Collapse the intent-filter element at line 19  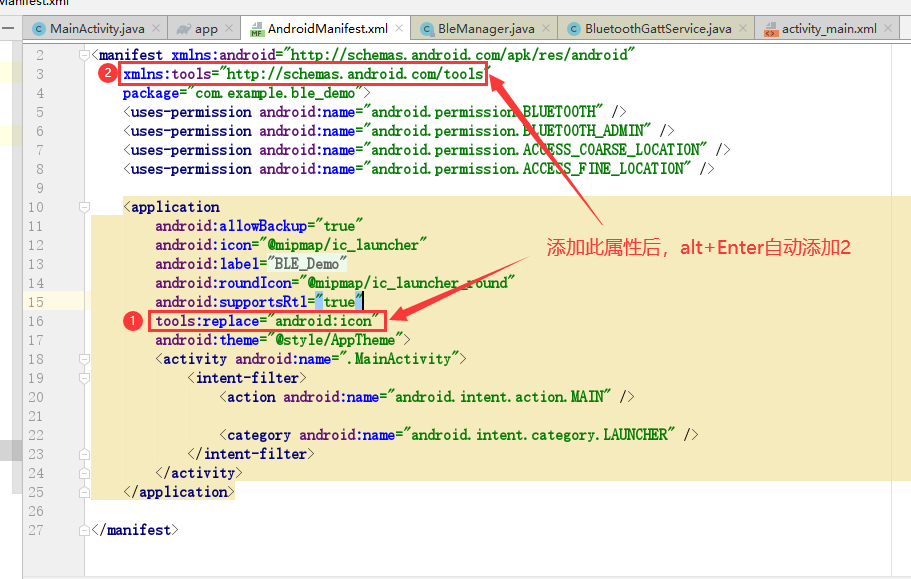point(84,377)
